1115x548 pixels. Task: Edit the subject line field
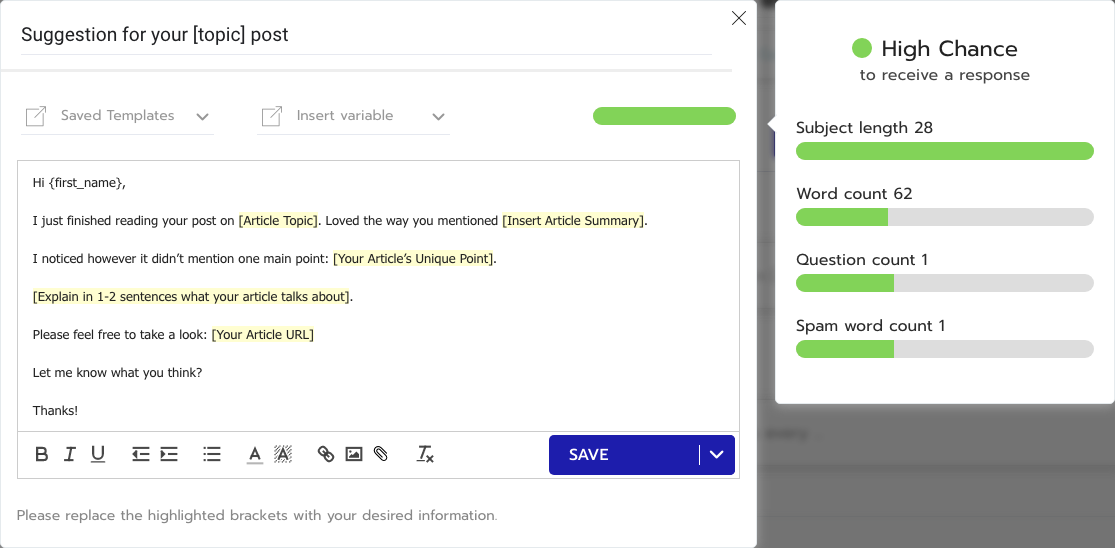(366, 35)
